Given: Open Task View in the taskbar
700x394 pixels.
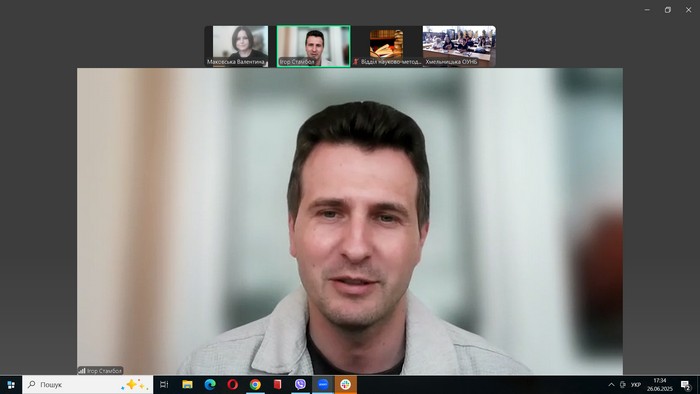Looking at the screenshot, I should tap(164, 385).
